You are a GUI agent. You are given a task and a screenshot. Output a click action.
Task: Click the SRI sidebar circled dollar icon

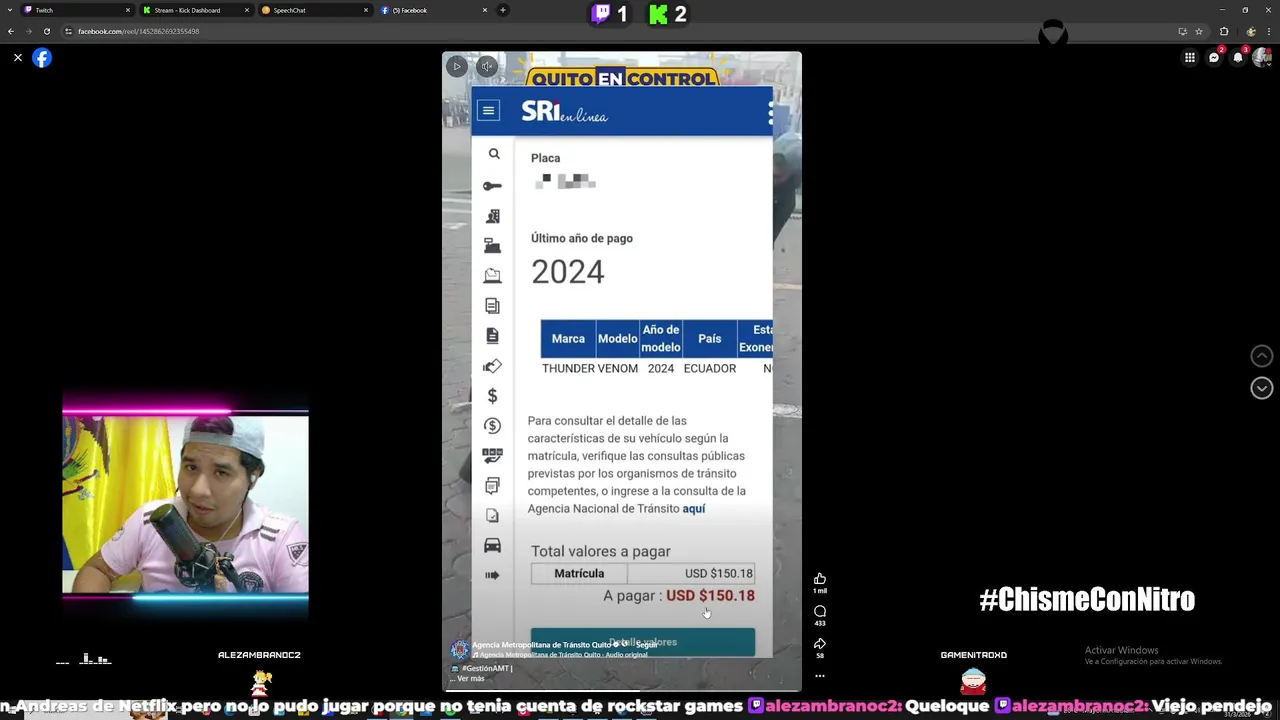click(492, 426)
